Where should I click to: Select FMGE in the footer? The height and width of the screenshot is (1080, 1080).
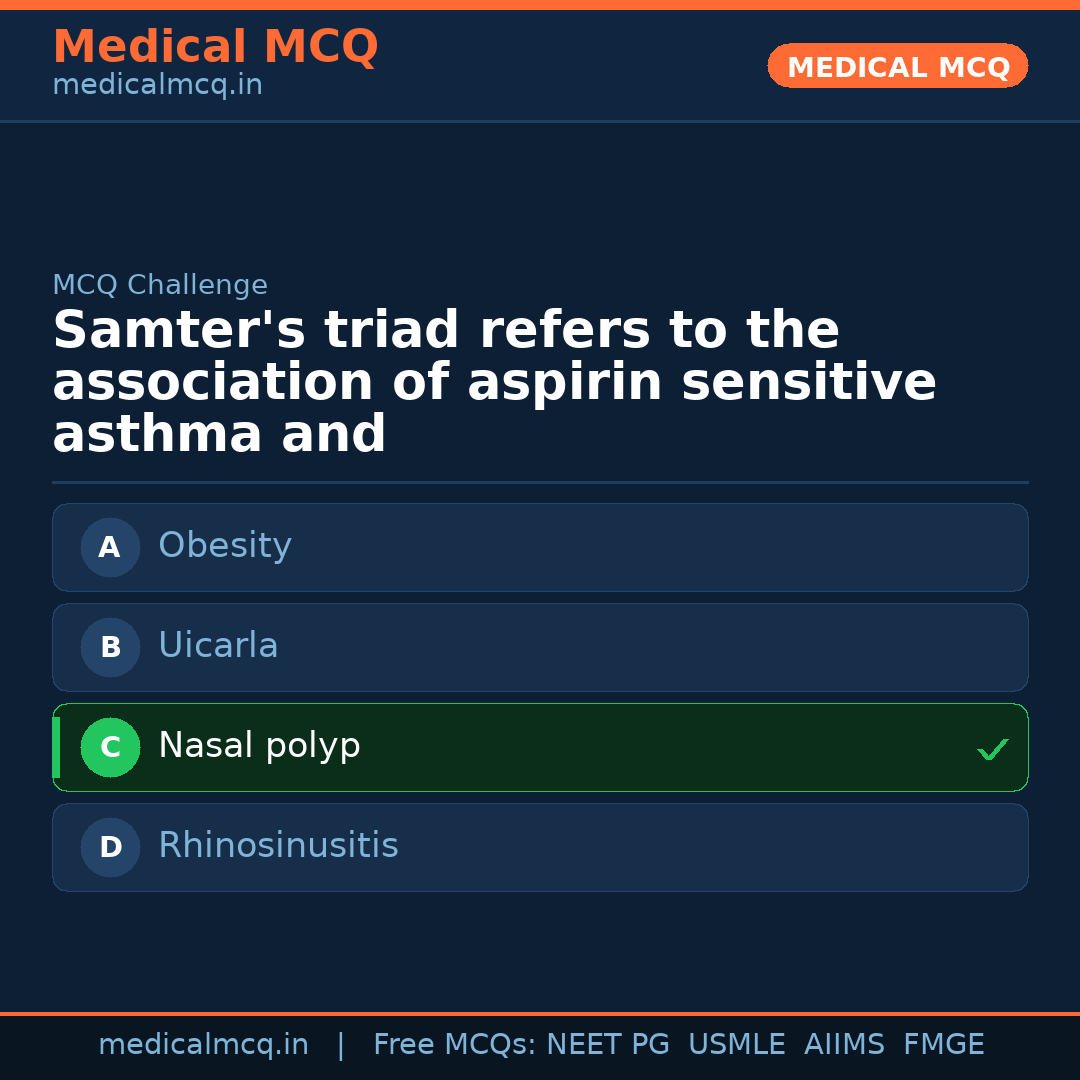943,1045
